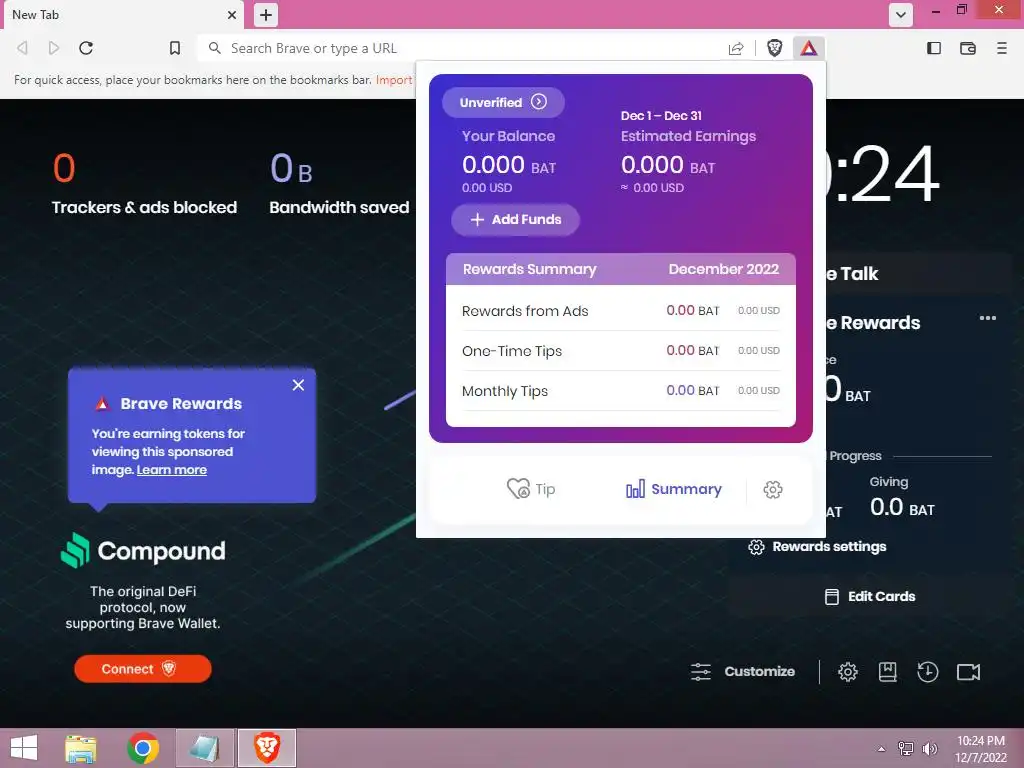Select the New Tab tab
Viewport: 1024px width, 768px height.
[124, 15]
